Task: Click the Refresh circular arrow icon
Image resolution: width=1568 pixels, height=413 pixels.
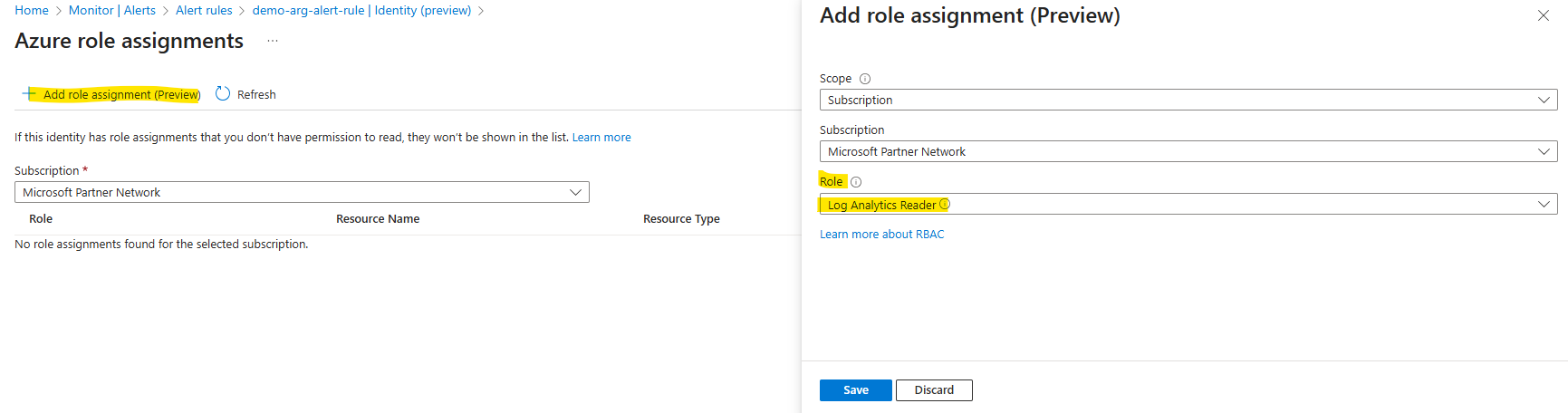Action: (223, 93)
